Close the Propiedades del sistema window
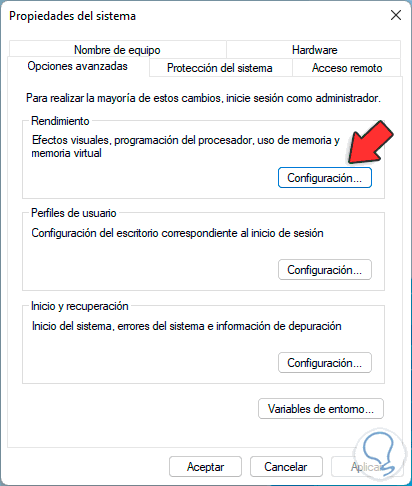412x486 pixels. point(396,15)
